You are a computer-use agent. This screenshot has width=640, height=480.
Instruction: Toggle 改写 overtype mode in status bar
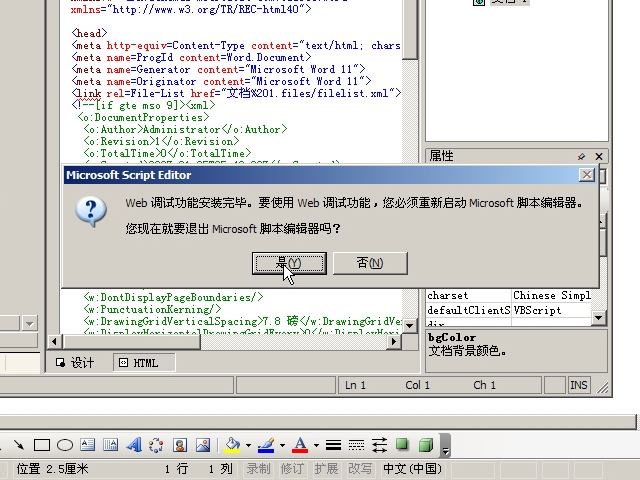[360, 469]
